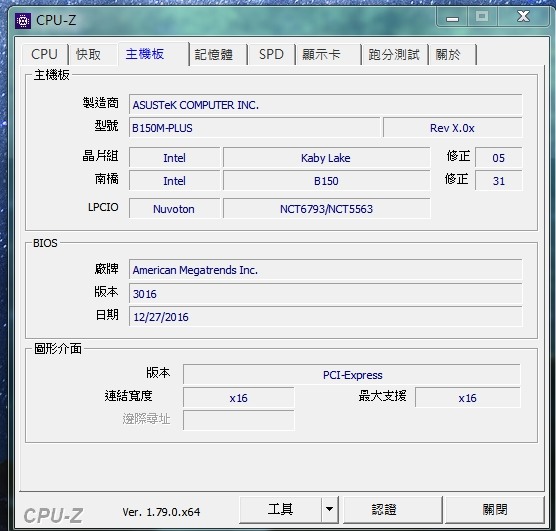The image size is (556, 531).
Task: Click the Ver. 1.79.0.x64 version text
Action: click(x=161, y=512)
